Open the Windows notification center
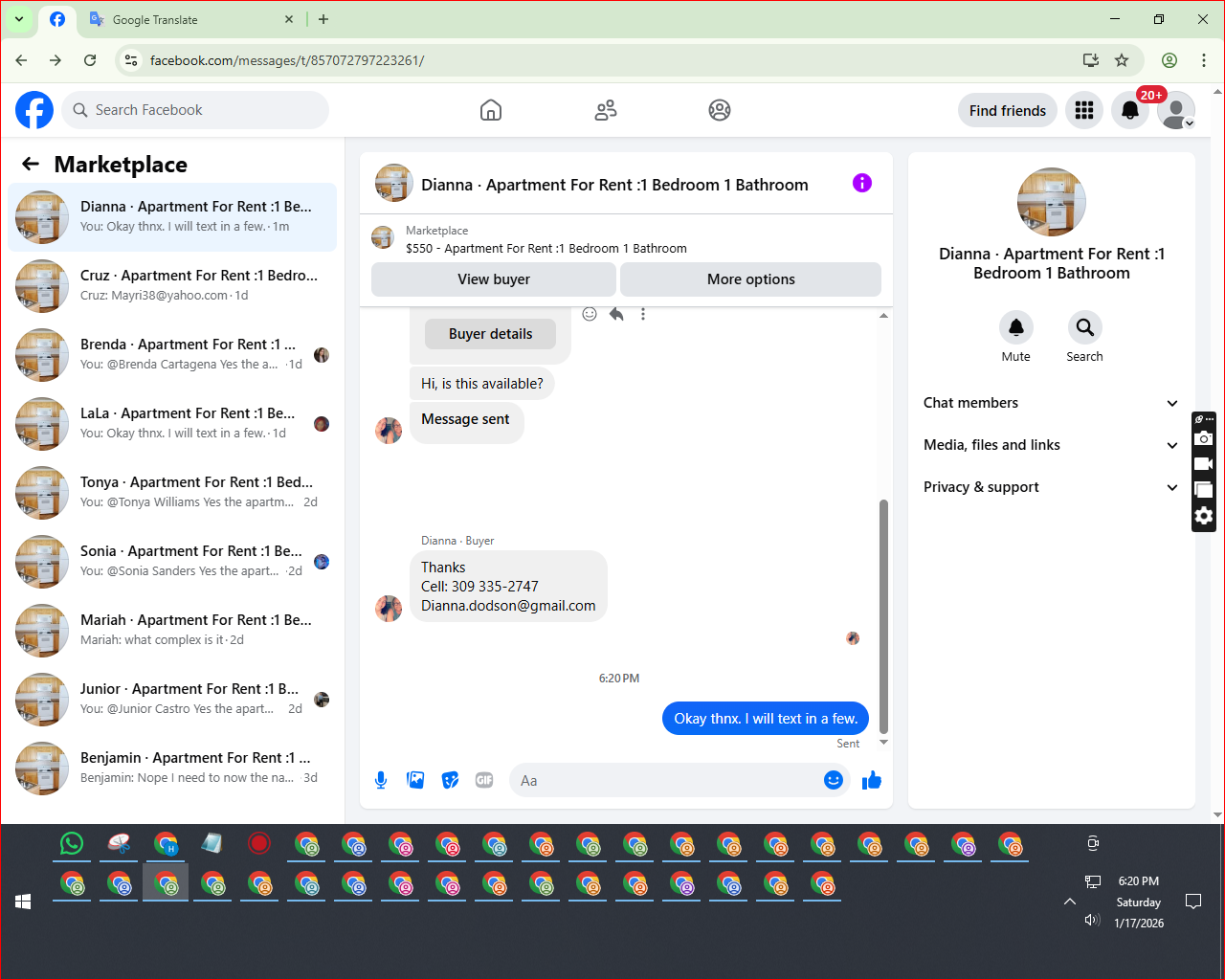Viewport: 1225px width, 980px height. (x=1193, y=902)
